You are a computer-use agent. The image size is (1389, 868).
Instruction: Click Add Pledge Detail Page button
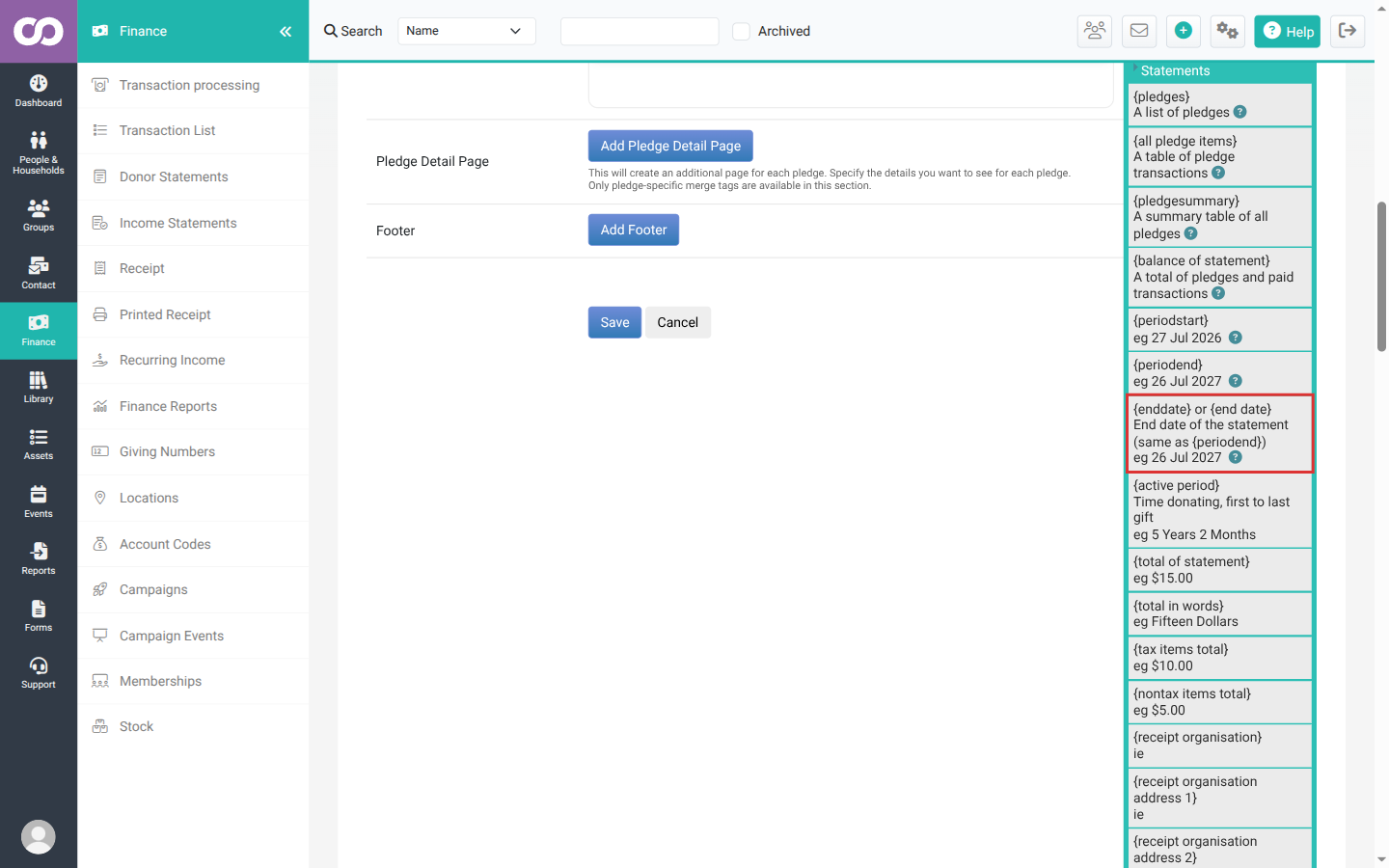[670, 146]
